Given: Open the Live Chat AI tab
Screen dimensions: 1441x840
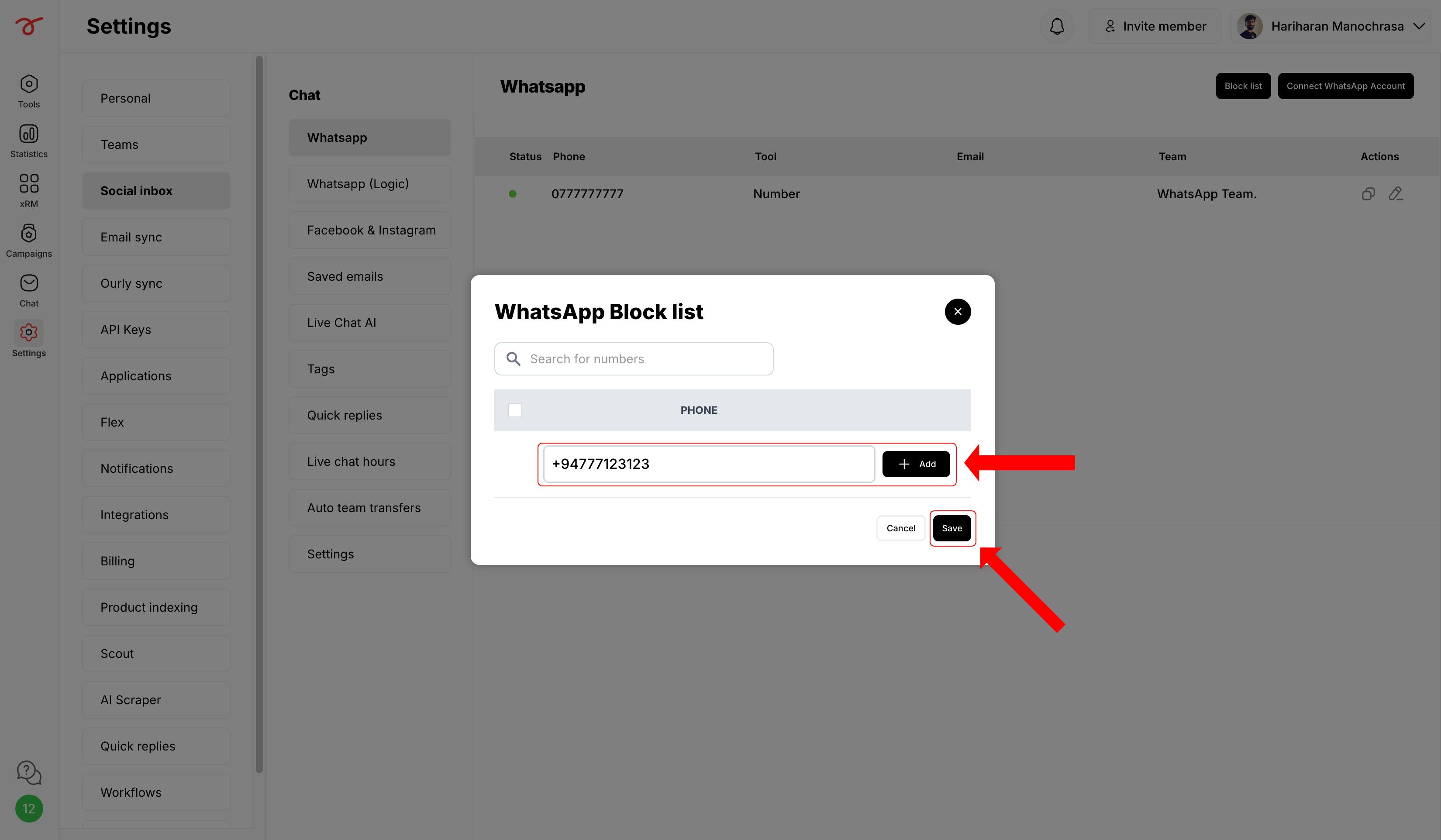Looking at the screenshot, I should (x=369, y=323).
